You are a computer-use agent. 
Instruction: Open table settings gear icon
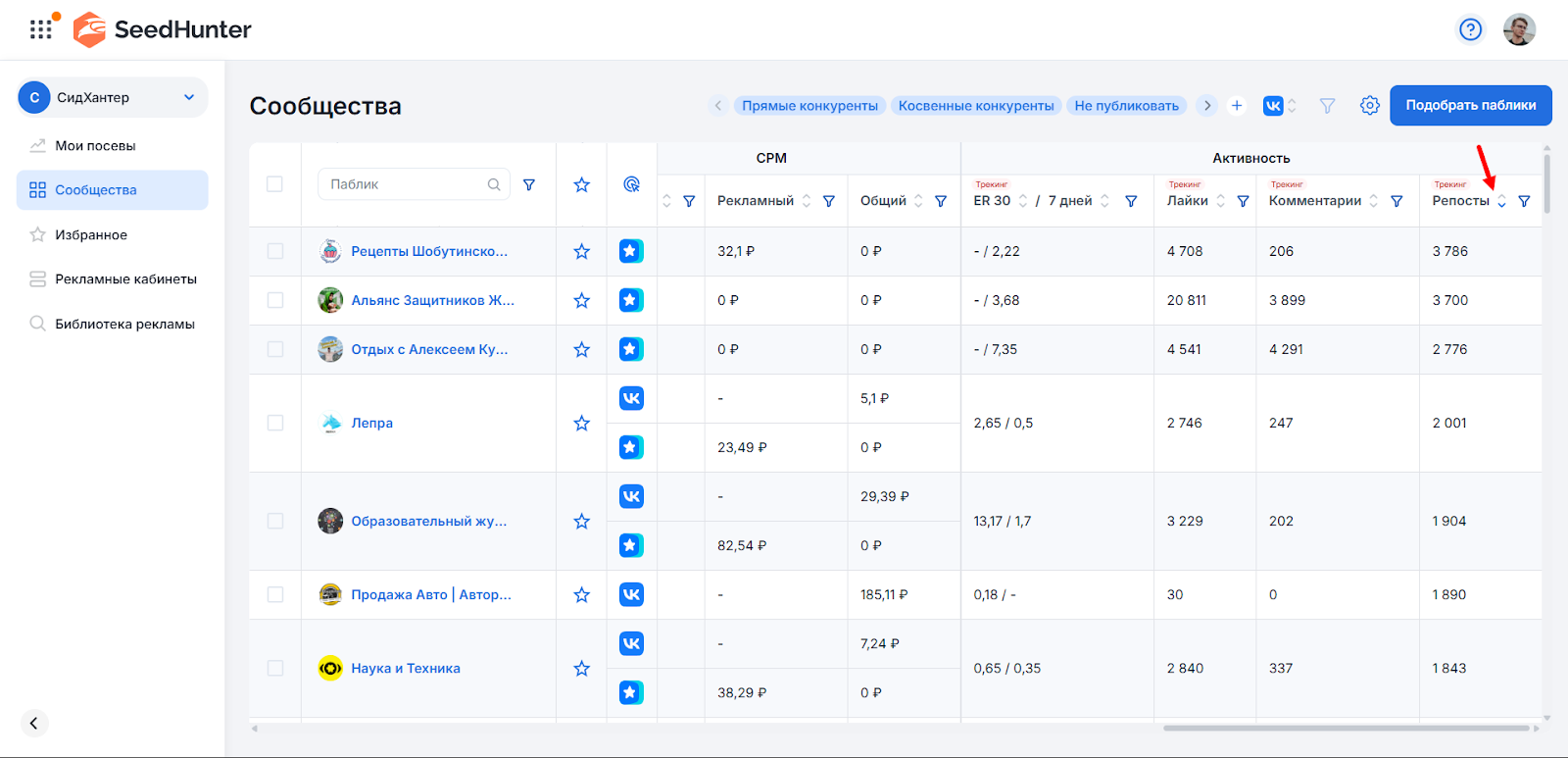(x=1369, y=106)
